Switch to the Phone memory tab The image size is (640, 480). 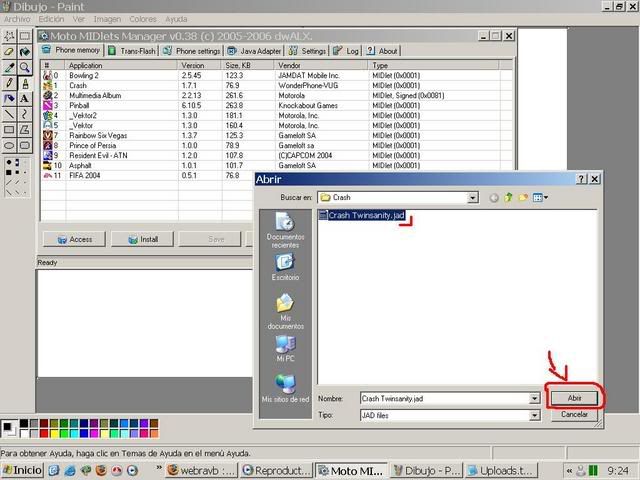pyautogui.click(x=71, y=50)
